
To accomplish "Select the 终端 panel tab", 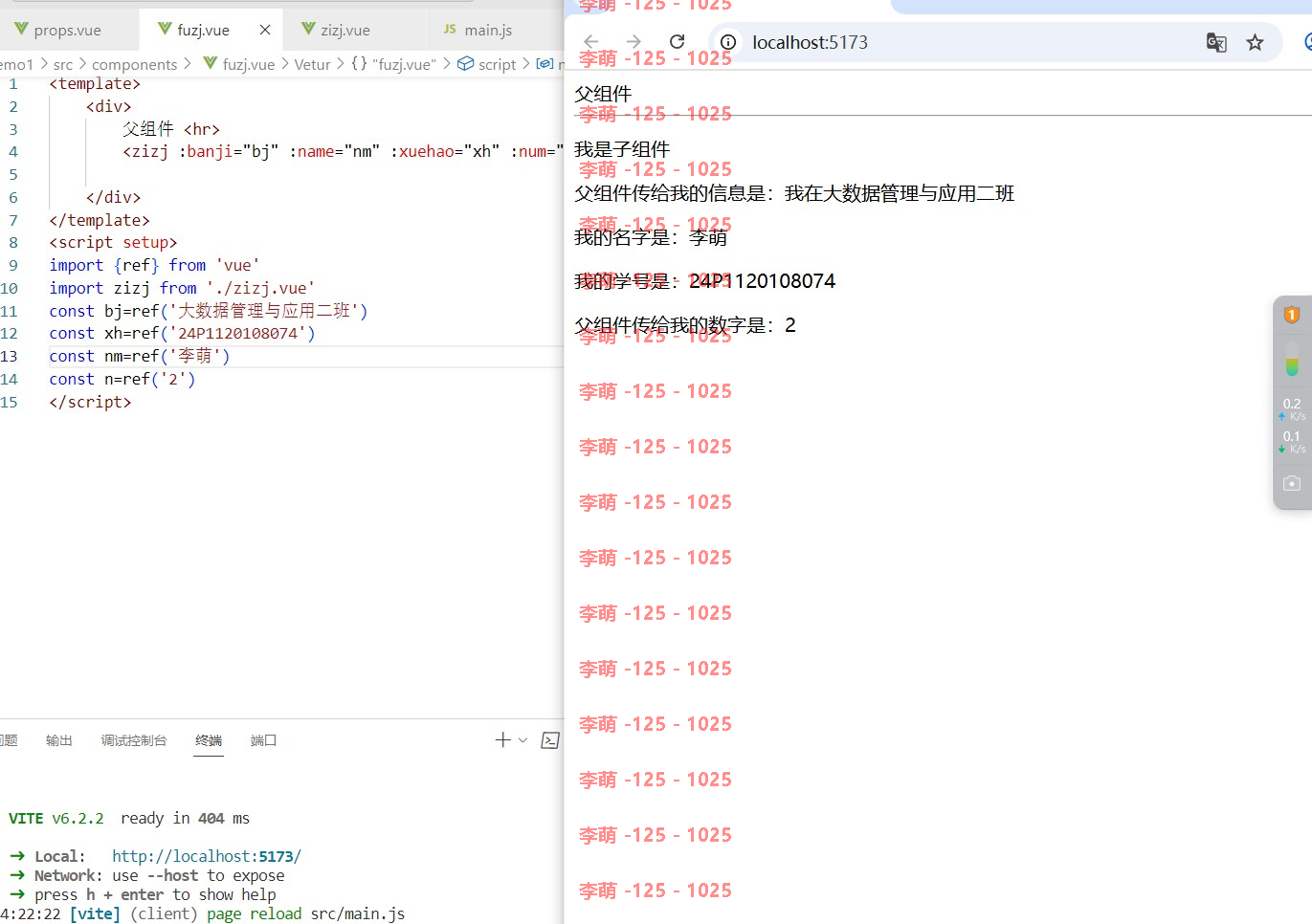I will pos(209,740).
